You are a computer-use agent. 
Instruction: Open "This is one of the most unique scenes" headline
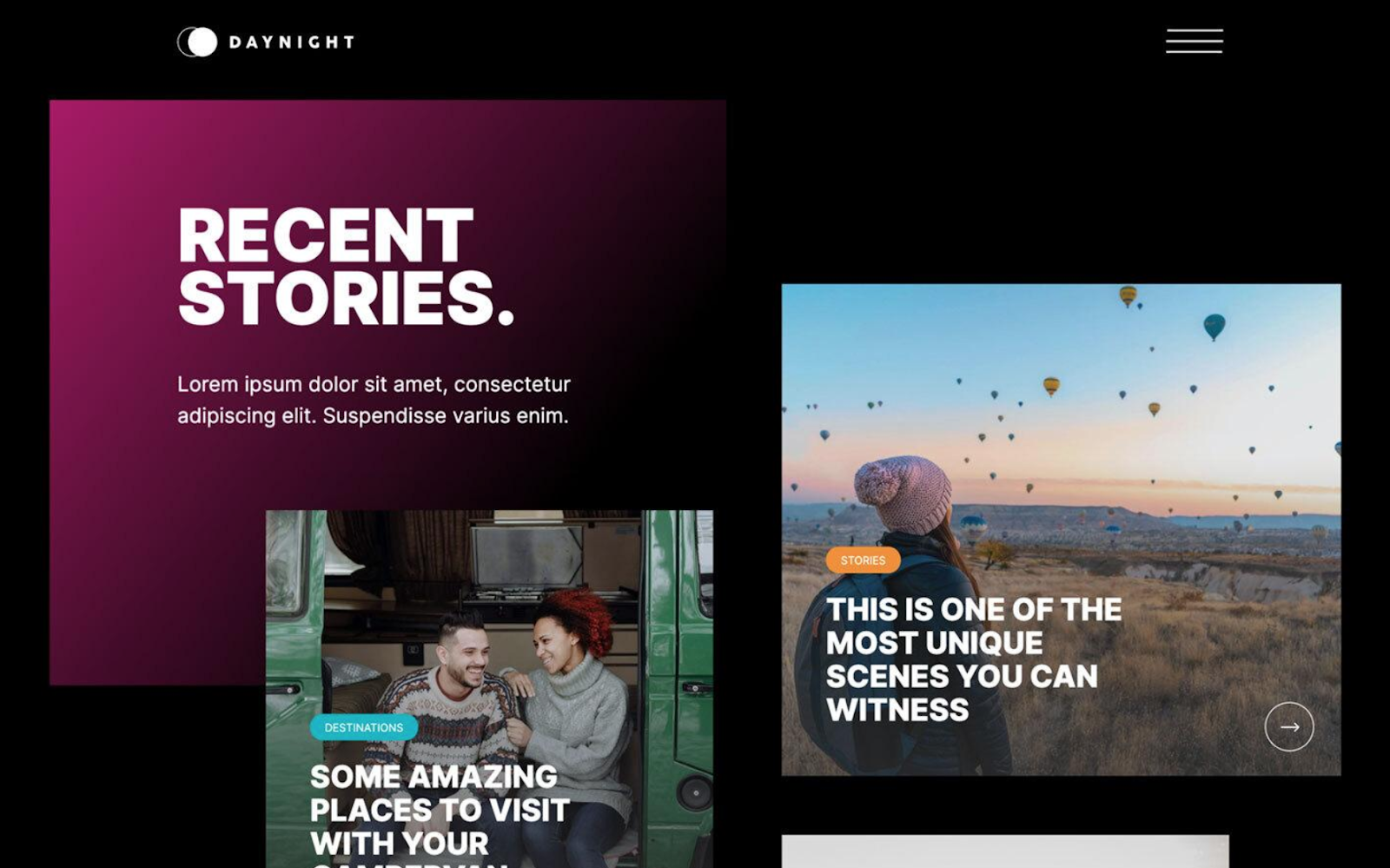[x=973, y=659]
